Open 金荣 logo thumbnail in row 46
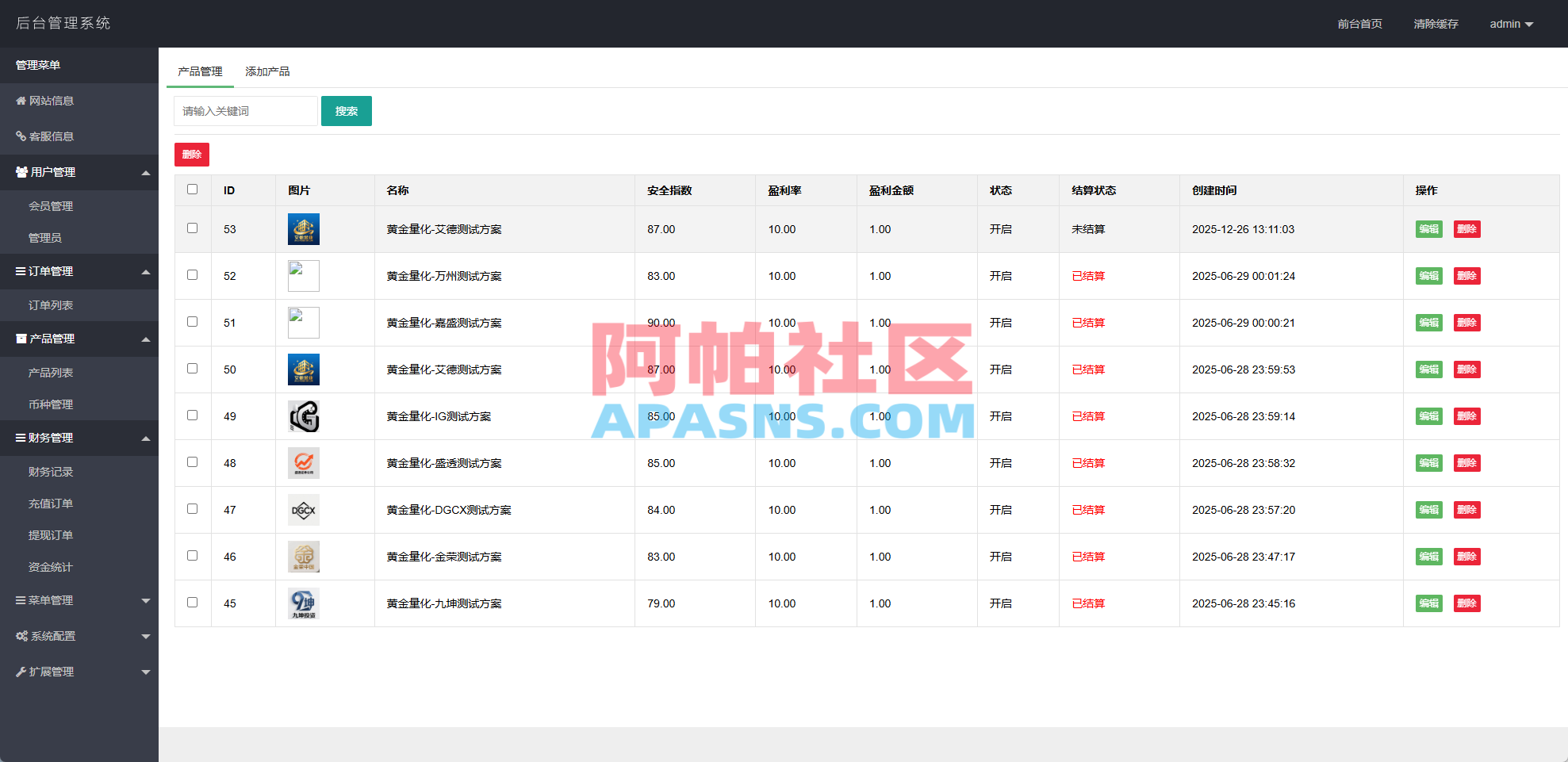The image size is (1568, 762). click(304, 557)
